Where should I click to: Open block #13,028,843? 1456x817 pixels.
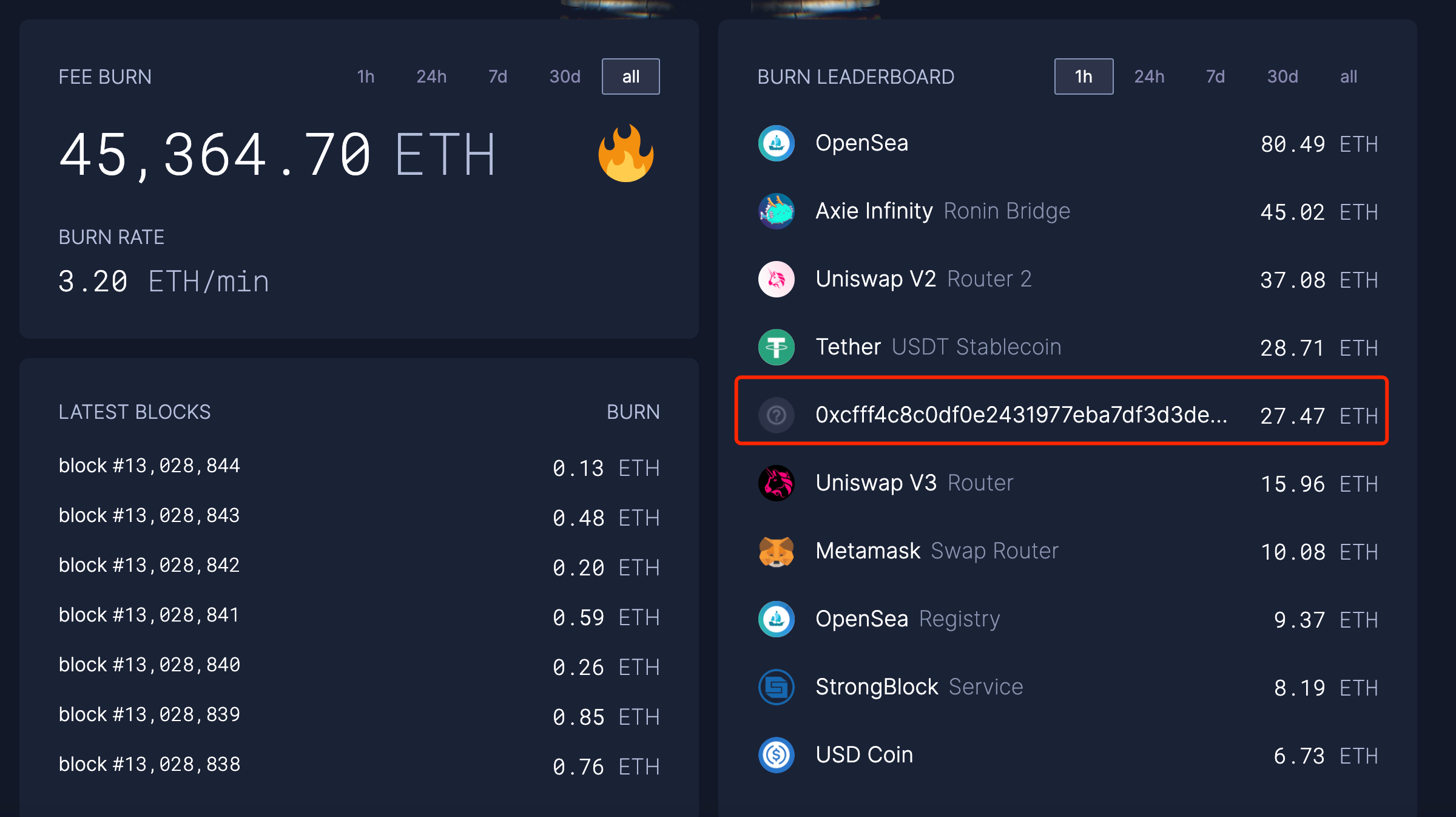point(149,515)
